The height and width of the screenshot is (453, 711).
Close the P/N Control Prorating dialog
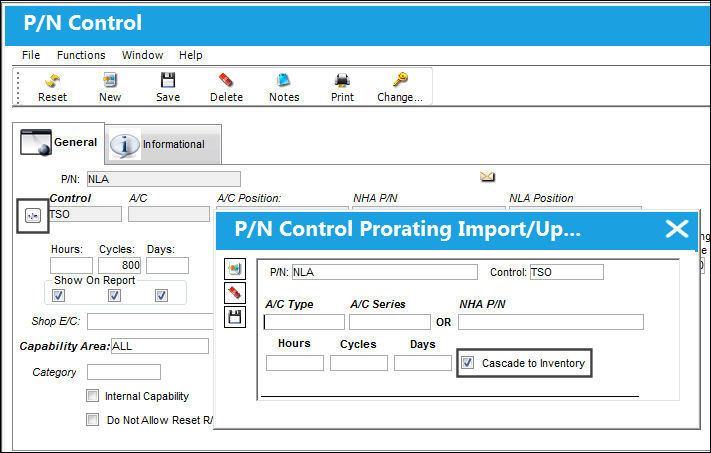pyautogui.click(x=677, y=229)
